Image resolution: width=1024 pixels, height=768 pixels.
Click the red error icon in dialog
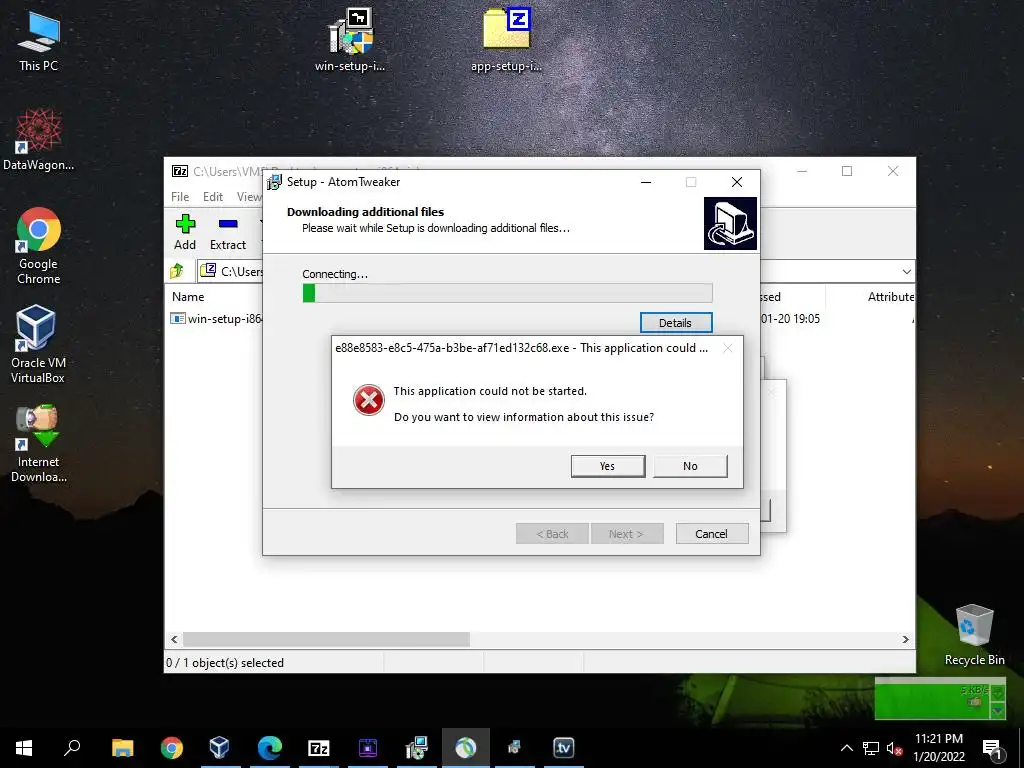pos(368,400)
